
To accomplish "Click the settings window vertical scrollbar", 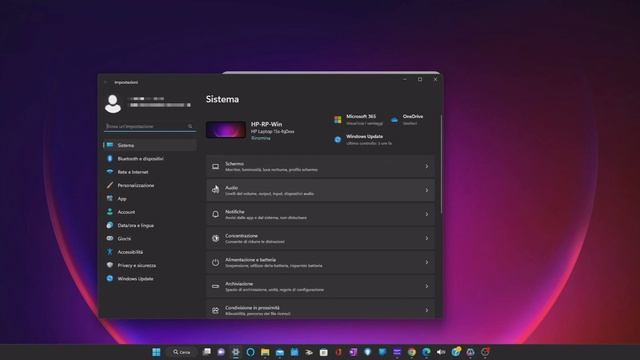I will click(441, 164).
